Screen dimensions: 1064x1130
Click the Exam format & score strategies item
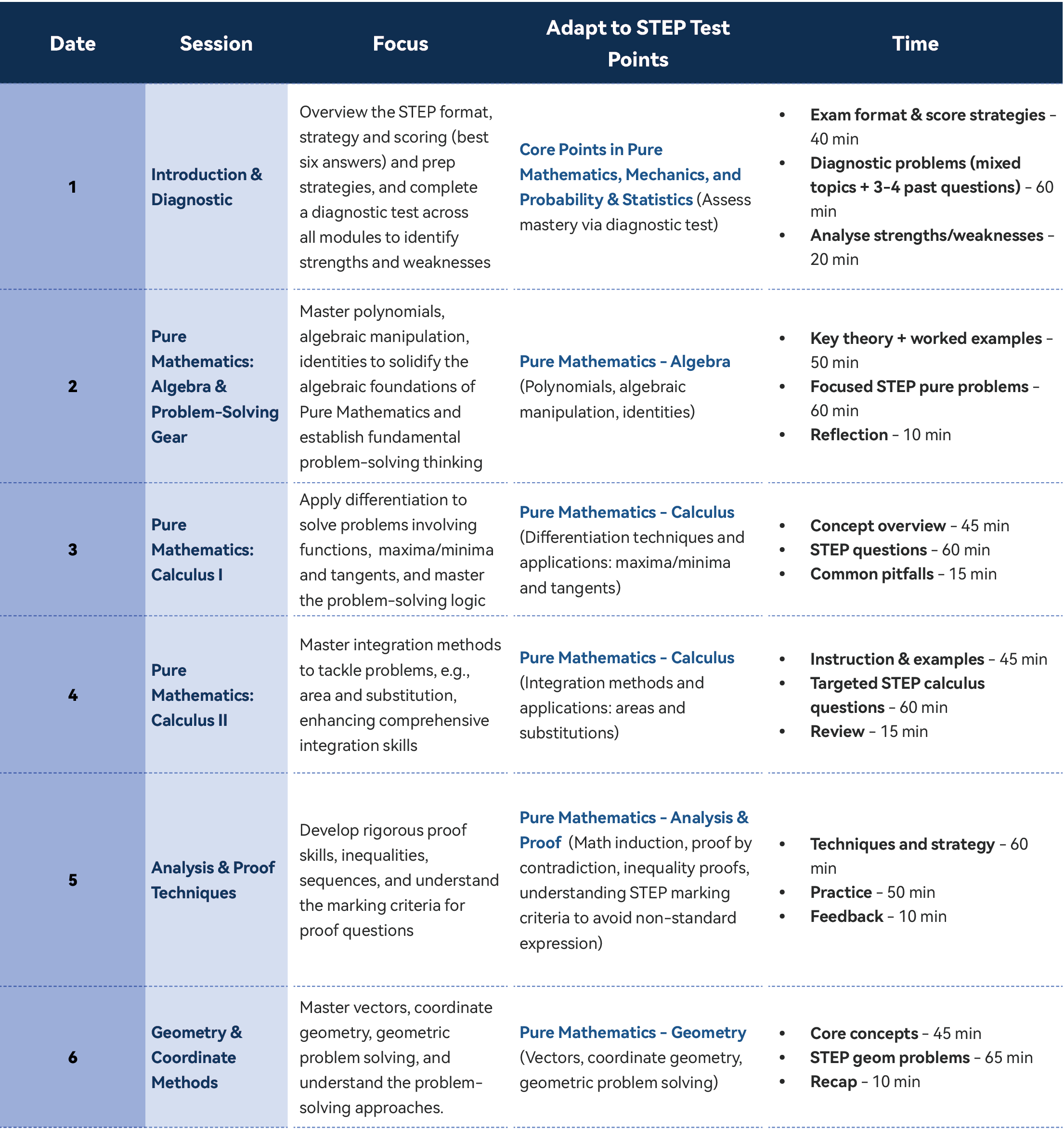(927, 116)
